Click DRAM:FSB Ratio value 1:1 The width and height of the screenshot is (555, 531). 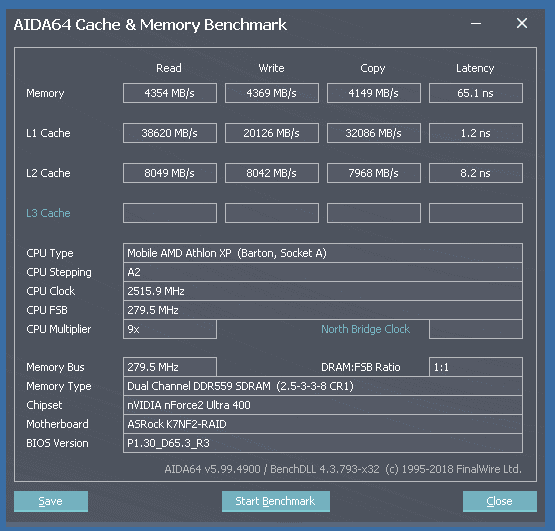tap(476, 367)
